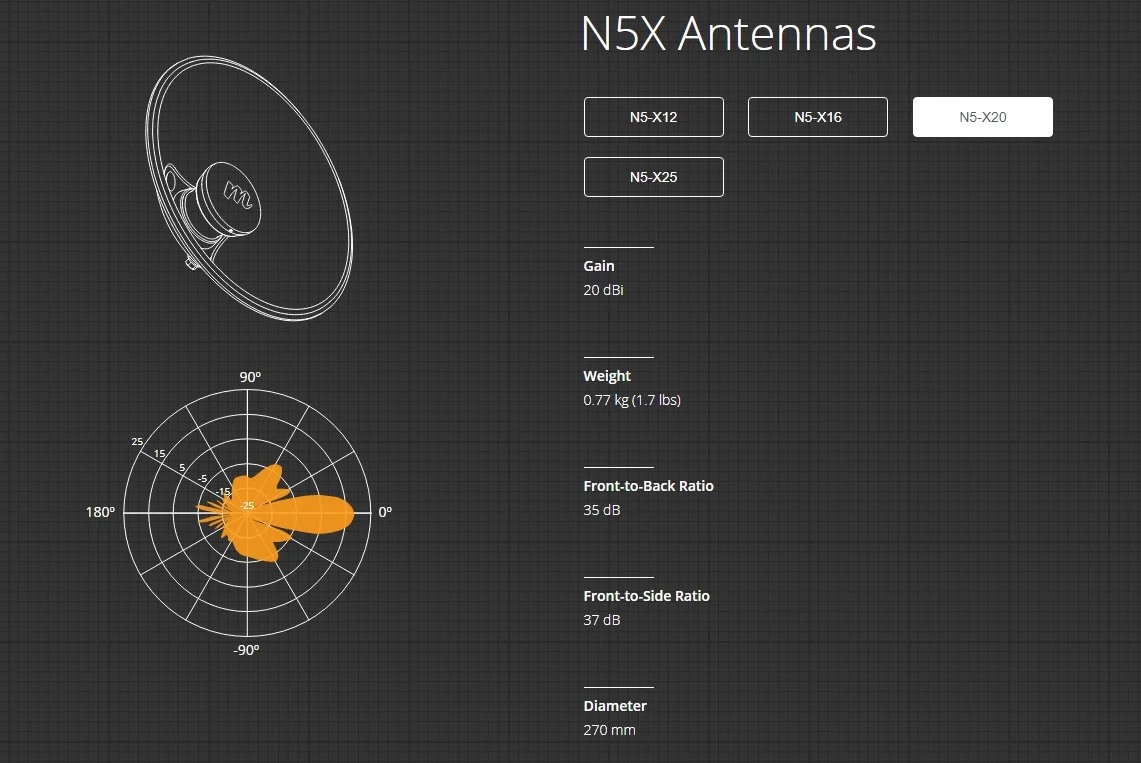Select the N5-X16 antenna tab

click(818, 117)
